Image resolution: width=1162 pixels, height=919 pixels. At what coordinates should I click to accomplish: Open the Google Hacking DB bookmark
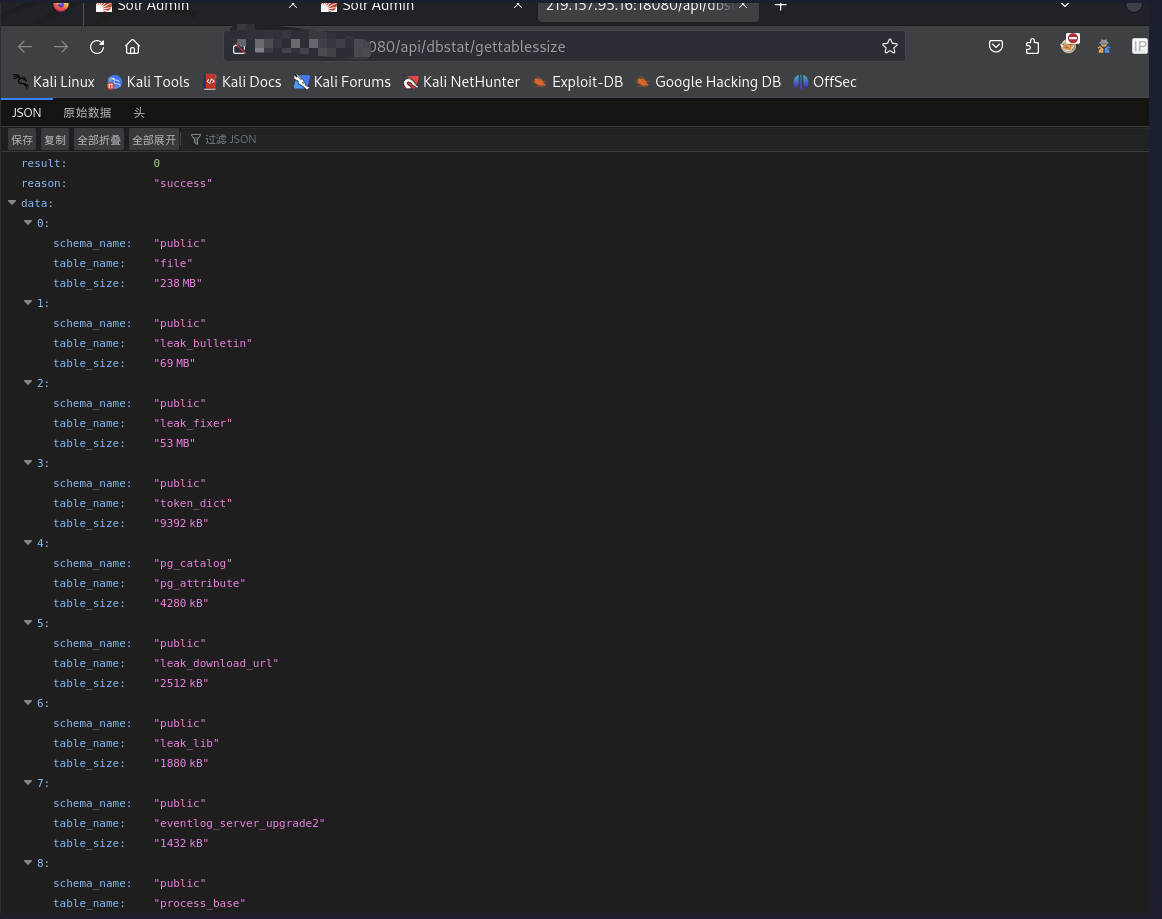[x=708, y=82]
